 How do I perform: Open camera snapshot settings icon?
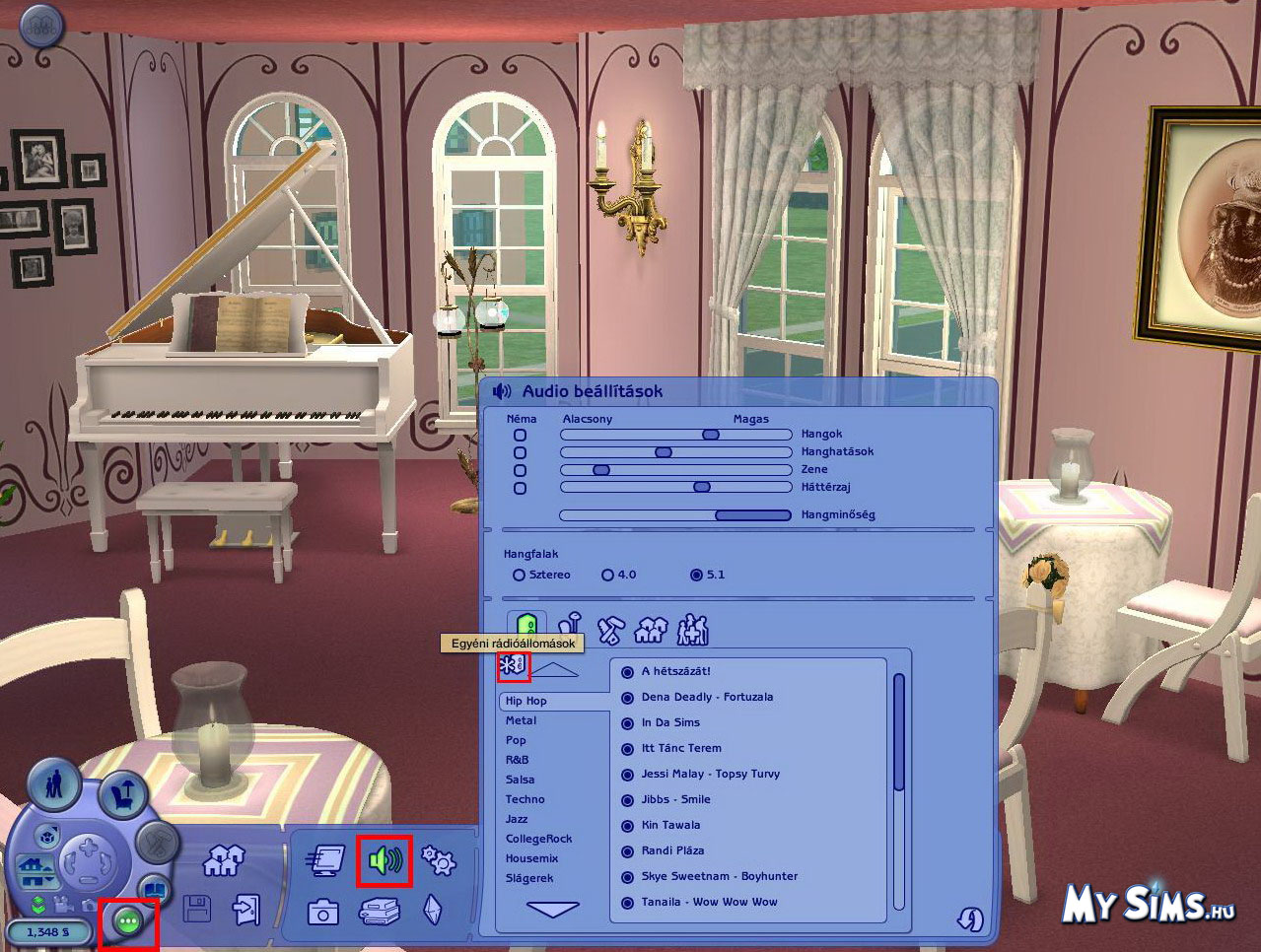[x=322, y=912]
